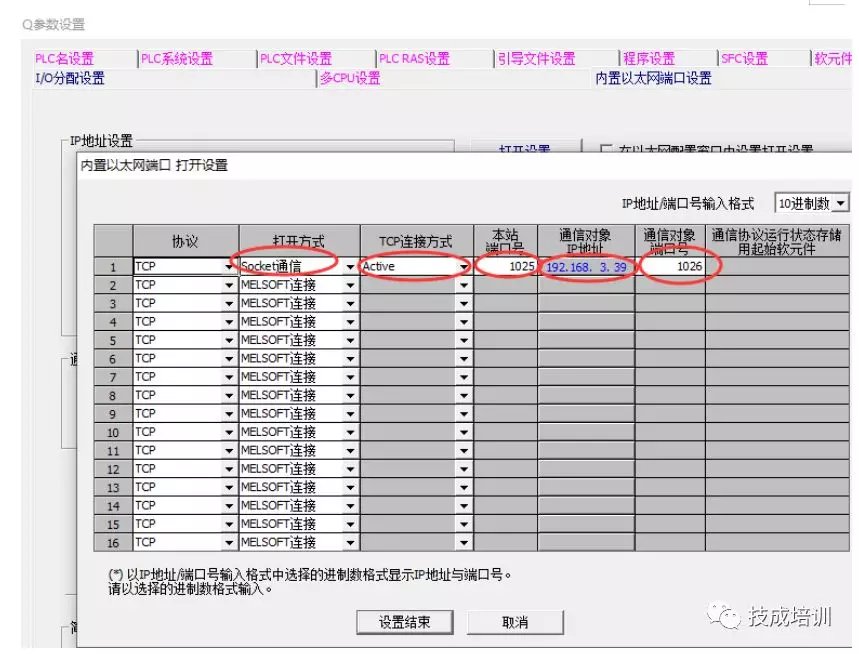Click the IP address field 192.168.3.39
The width and height of the screenshot is (859, 654).
[586, 267]
